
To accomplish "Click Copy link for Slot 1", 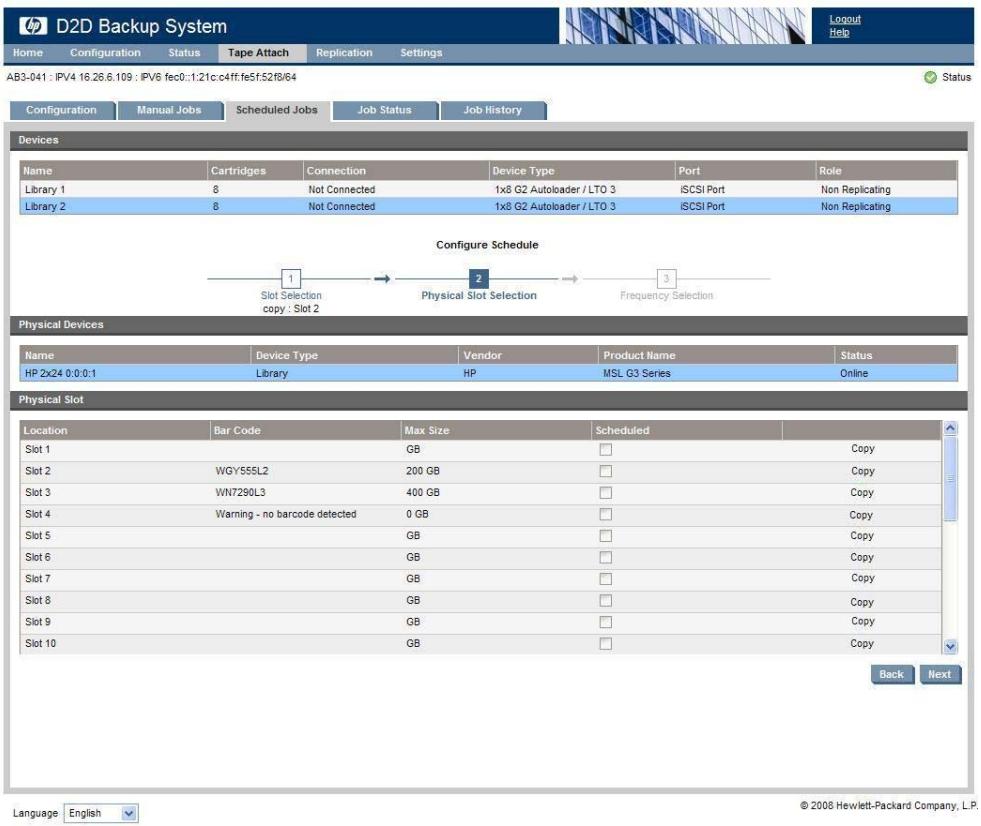I will [863, 449].
